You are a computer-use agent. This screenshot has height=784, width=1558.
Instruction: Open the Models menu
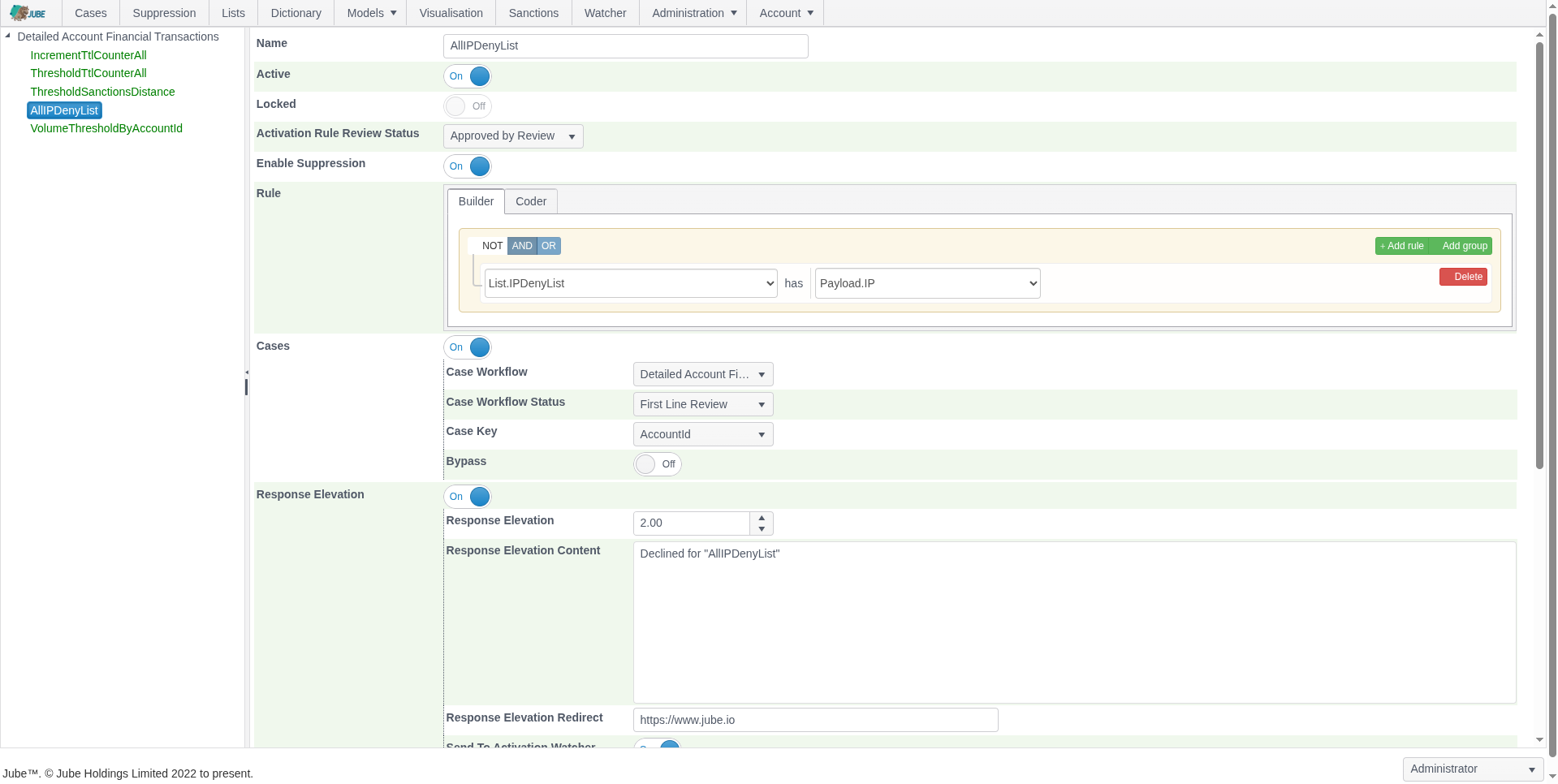(371, 13)
